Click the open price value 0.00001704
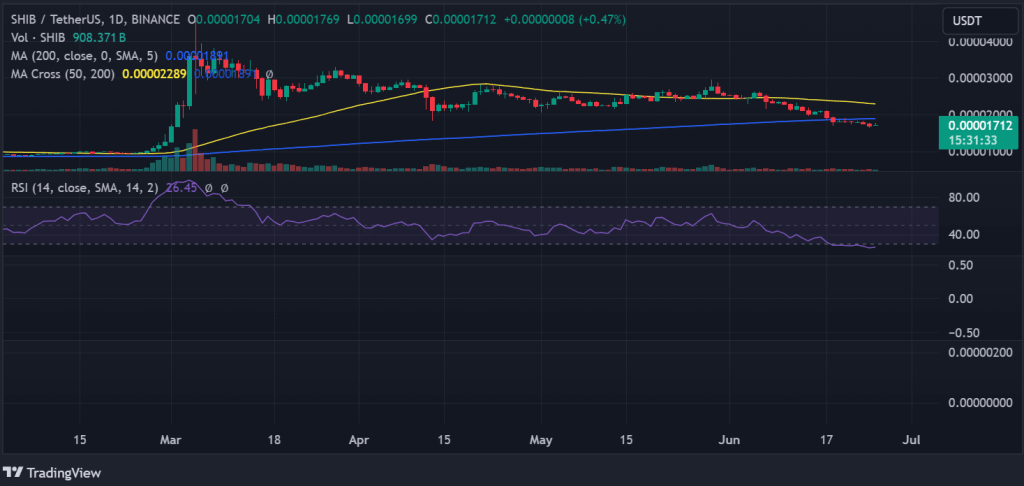 (229, 20)
